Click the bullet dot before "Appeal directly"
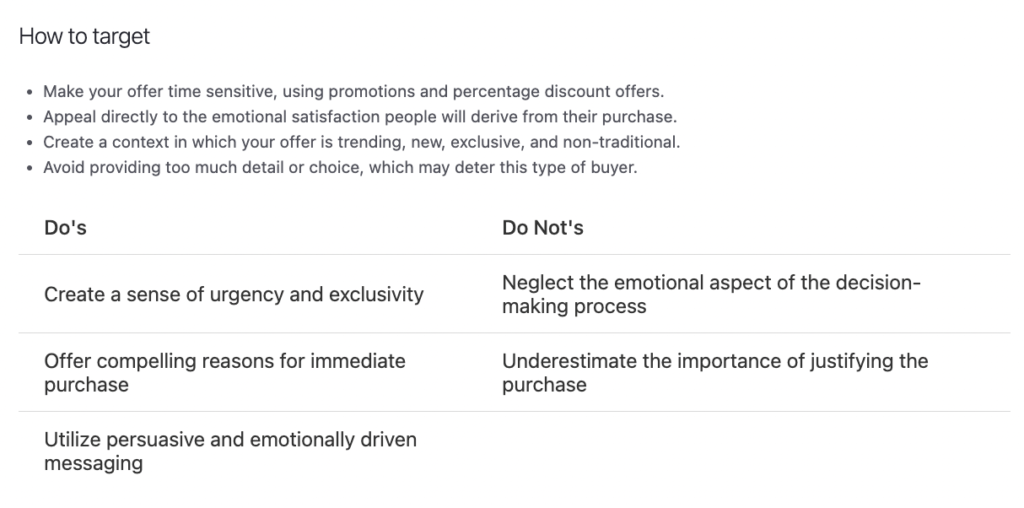This screenshot has height=508, width=1024. tap(31, 118)
